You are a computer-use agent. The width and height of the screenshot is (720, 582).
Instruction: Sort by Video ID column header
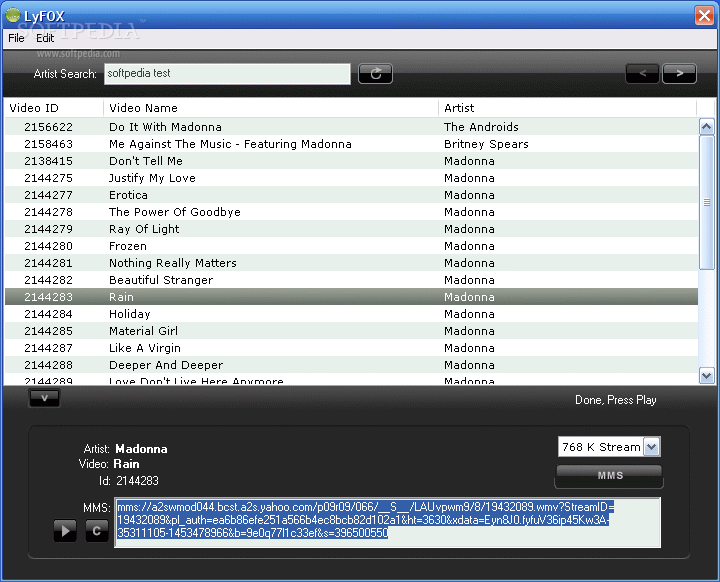(x=54, y=108)
